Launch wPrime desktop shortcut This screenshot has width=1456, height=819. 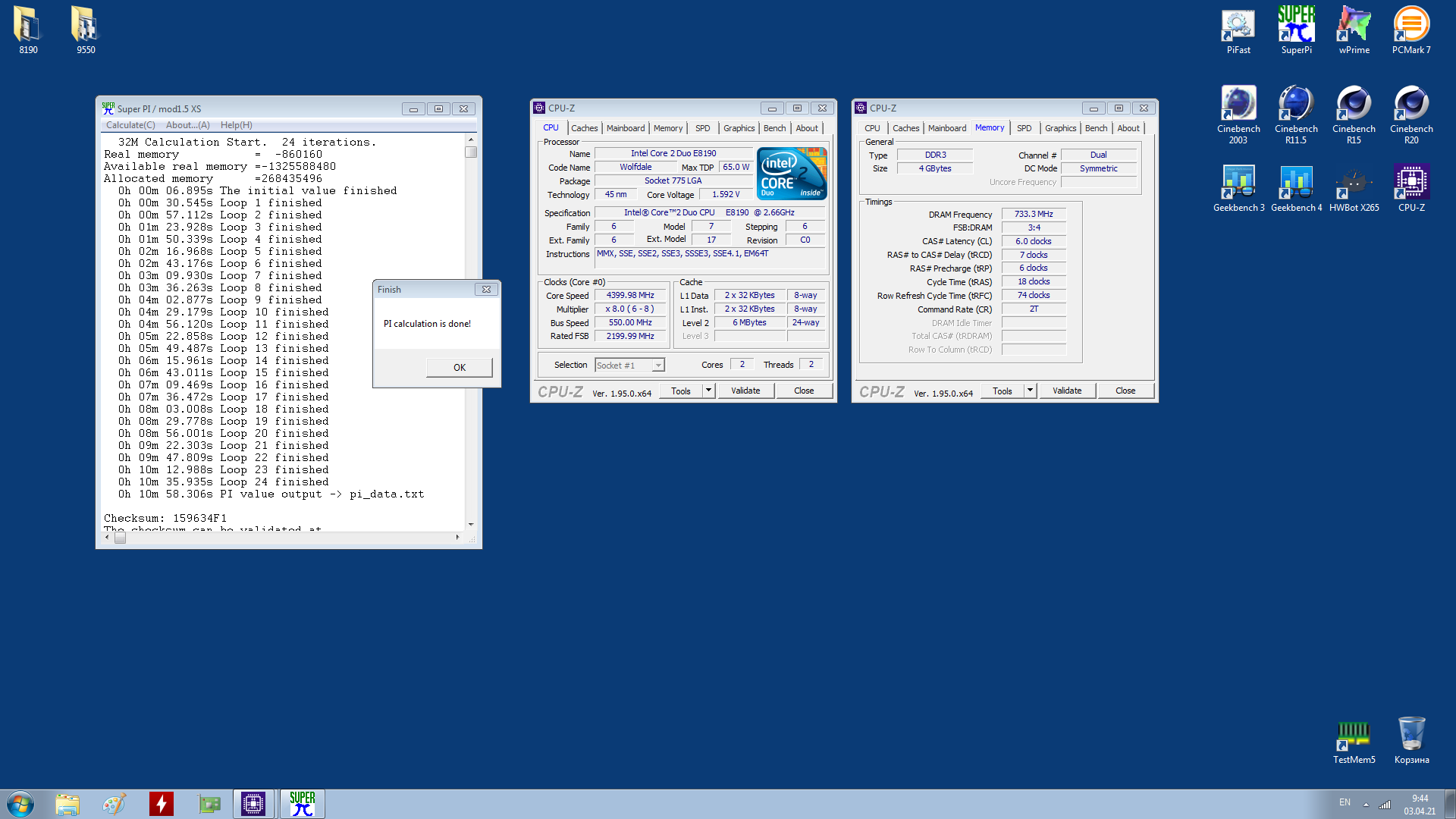tap(1354, 30)
